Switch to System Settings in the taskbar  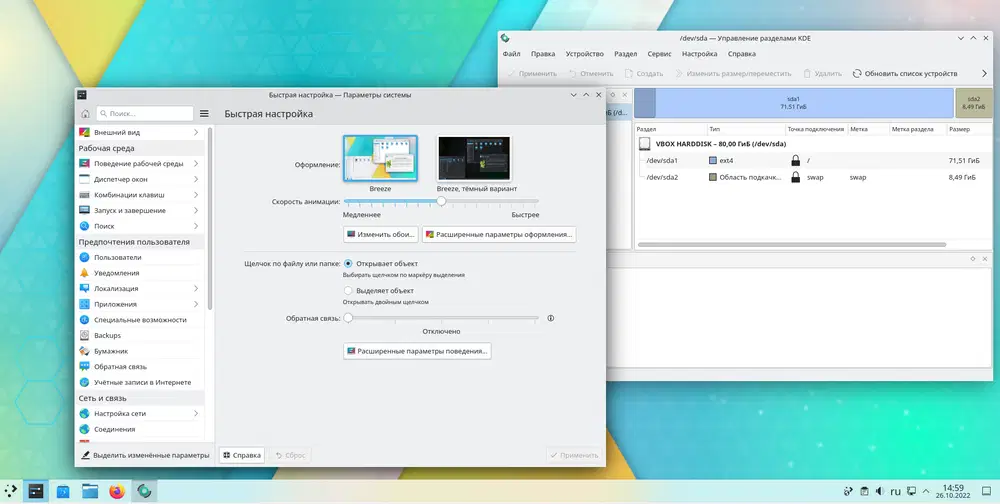click(36, 491)
